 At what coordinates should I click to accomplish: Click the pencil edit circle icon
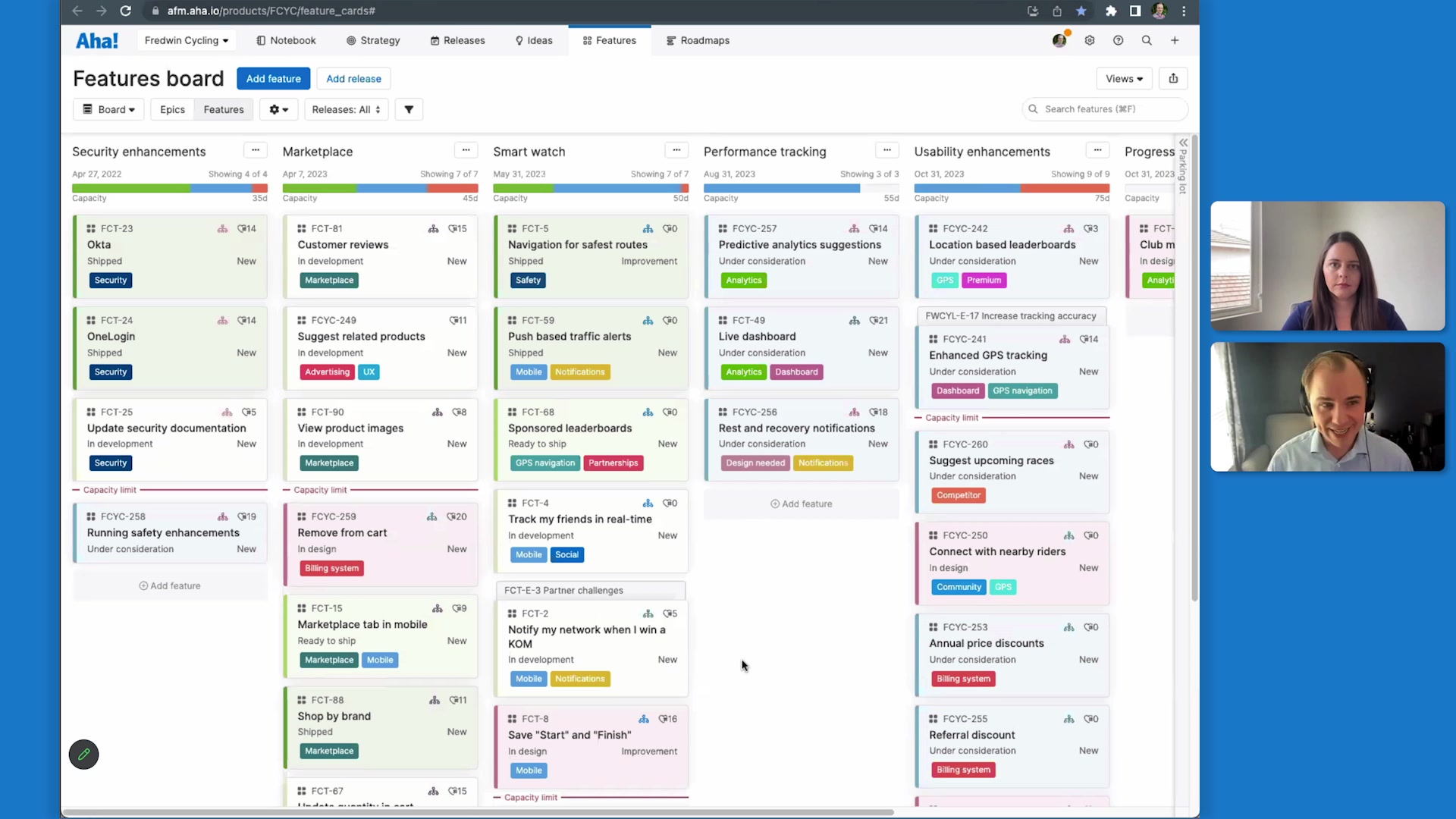click(83, 755)
